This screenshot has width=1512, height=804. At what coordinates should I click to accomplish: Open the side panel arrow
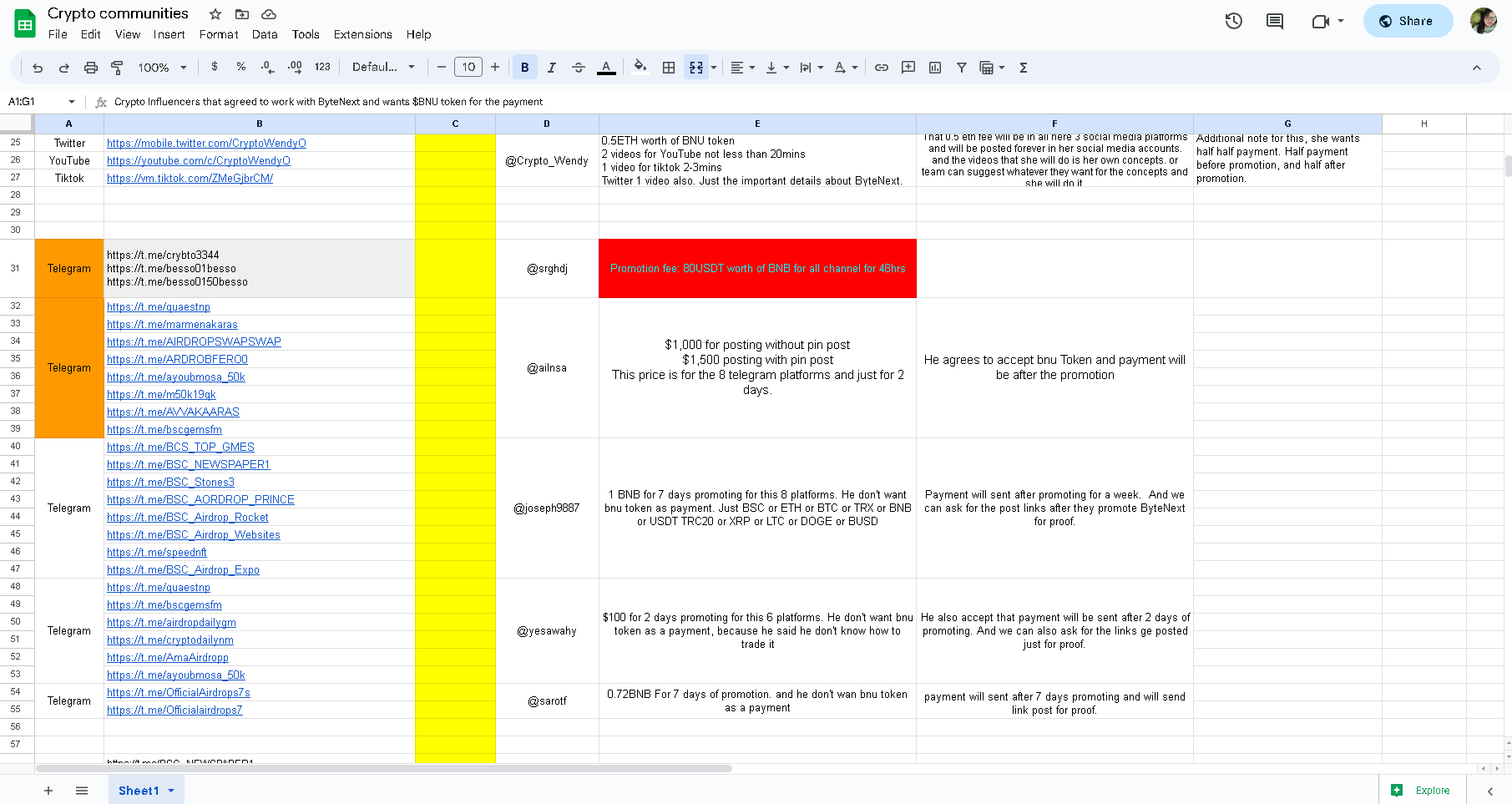tap(1490, 791)
